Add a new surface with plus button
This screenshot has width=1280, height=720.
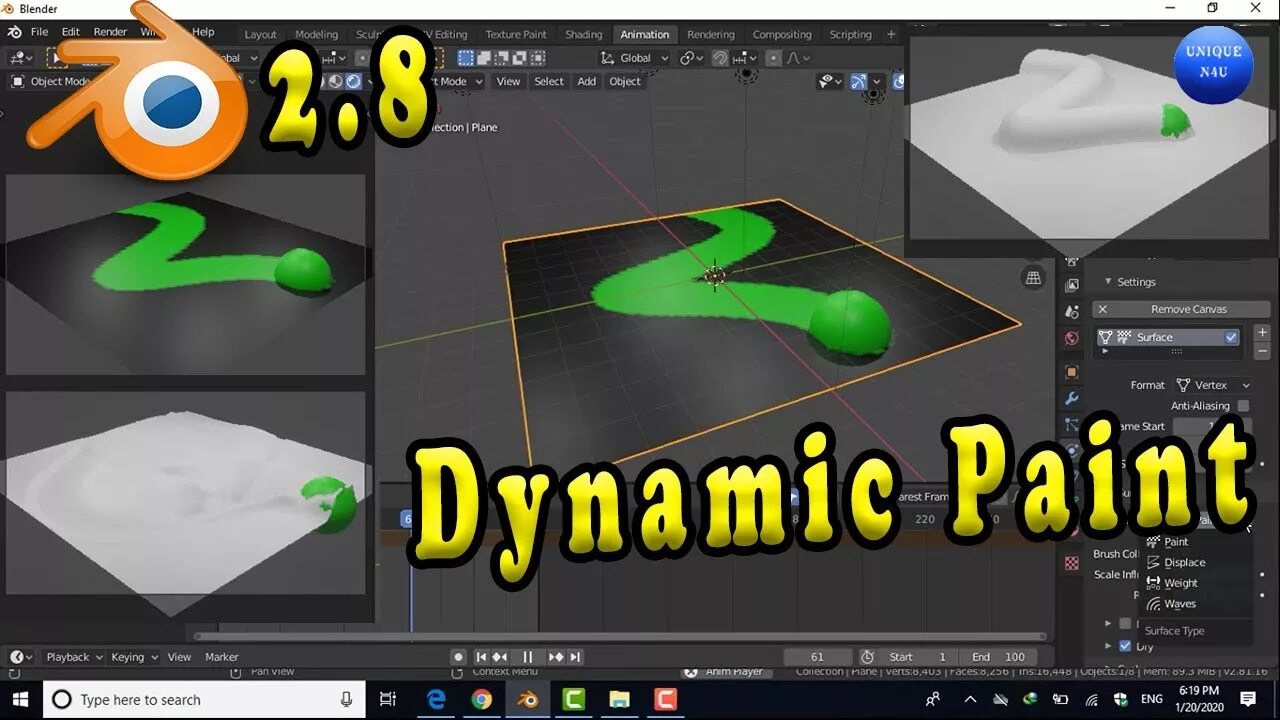(1262, 332)
